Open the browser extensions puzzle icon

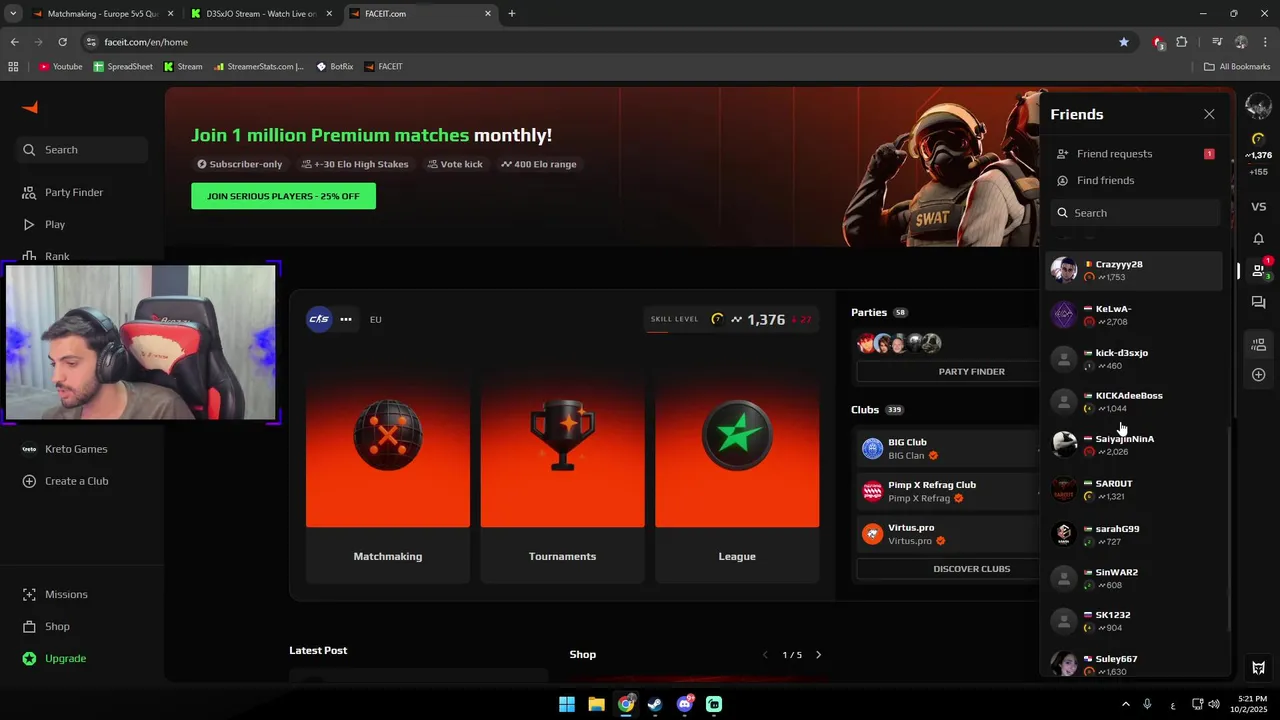coord(1182,42)
